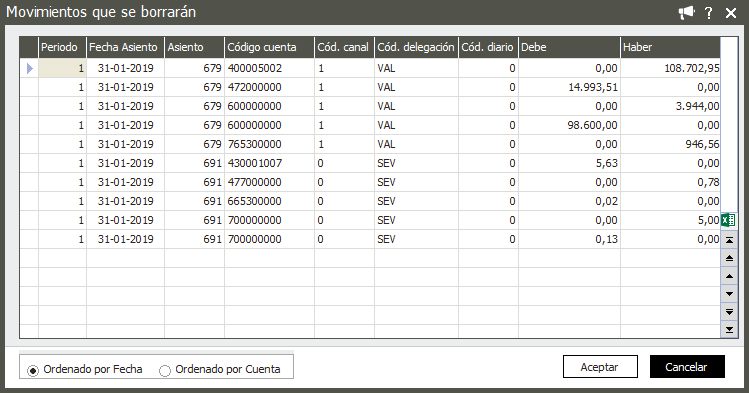Image resolution: width=749 pixels, height=393 pixels.
Task: Jump to last record arrow icon
Action: click(729, 329)
